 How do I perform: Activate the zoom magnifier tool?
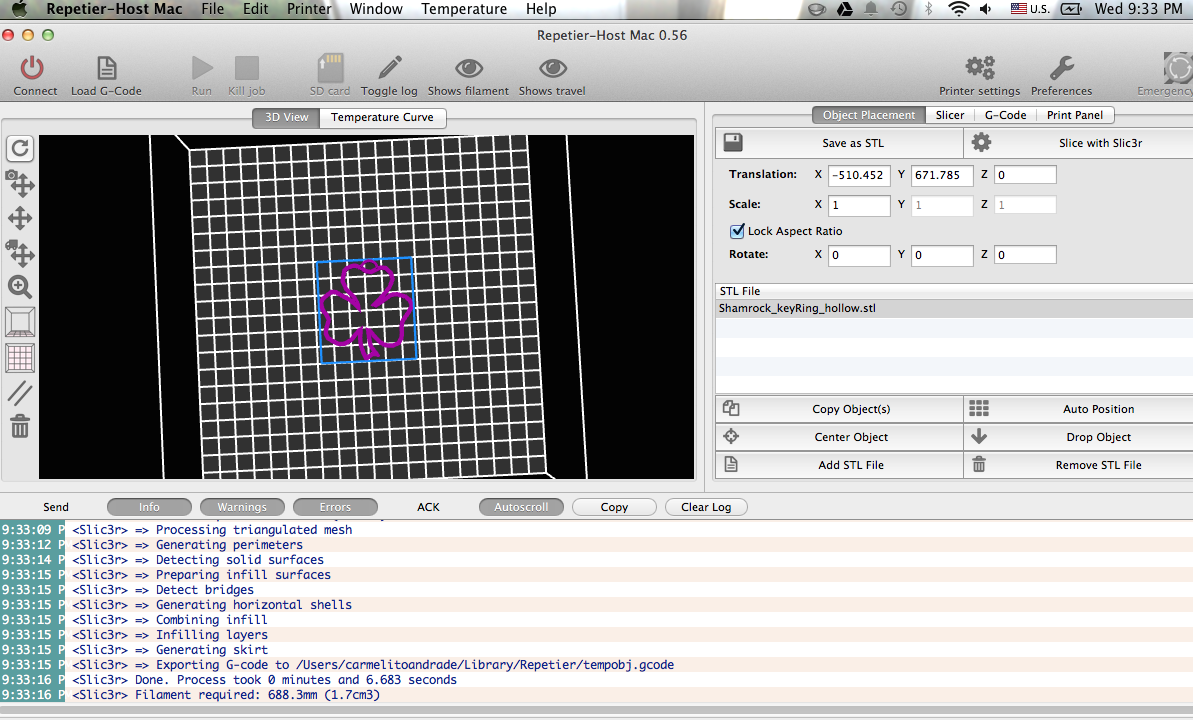coord(20,287)
